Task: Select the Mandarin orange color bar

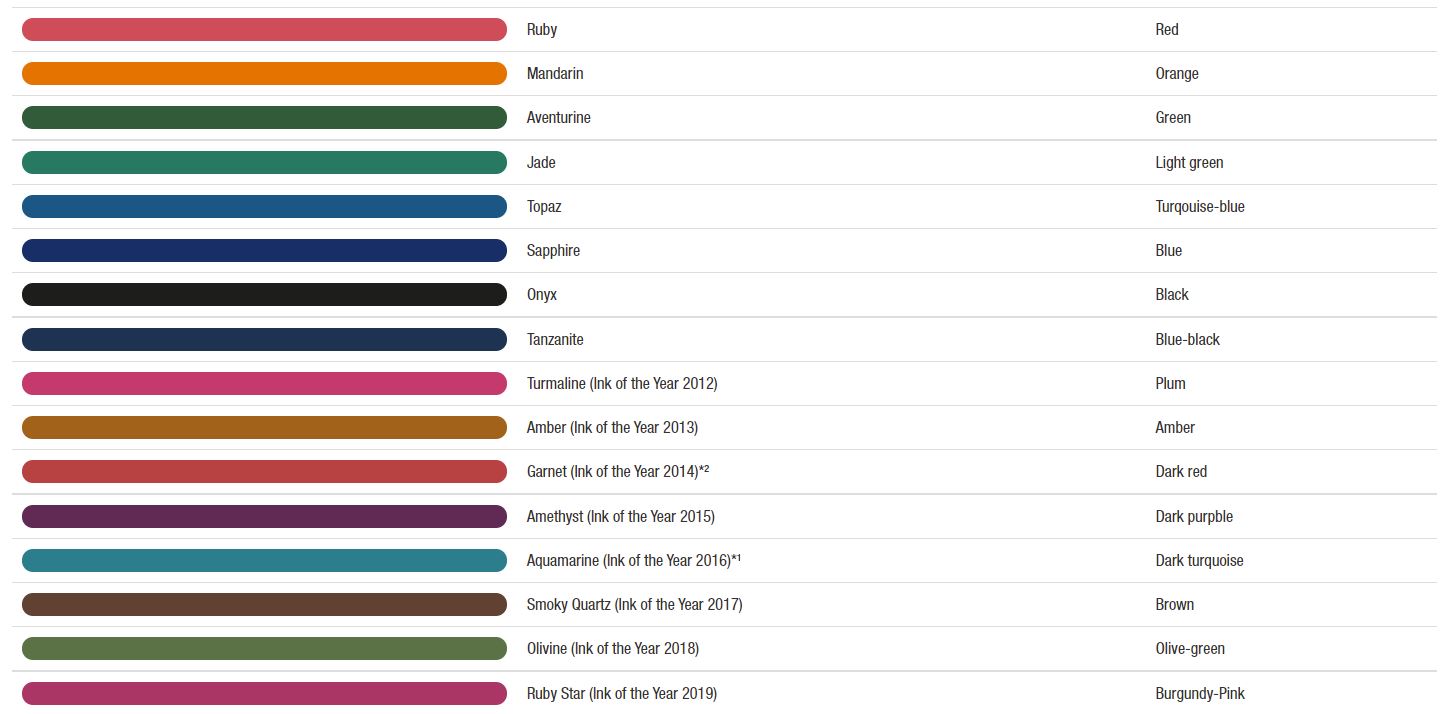Action: click(x=264, y=74)
